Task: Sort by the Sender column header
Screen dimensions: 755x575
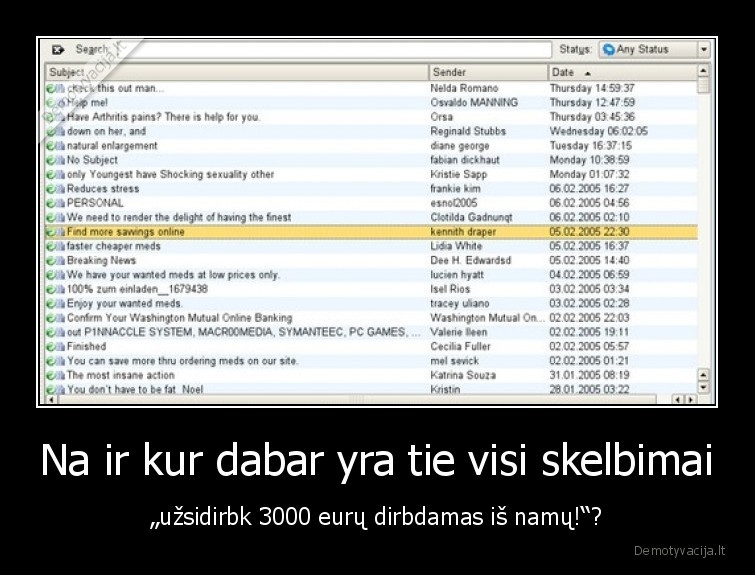Action: coord(488,72)
